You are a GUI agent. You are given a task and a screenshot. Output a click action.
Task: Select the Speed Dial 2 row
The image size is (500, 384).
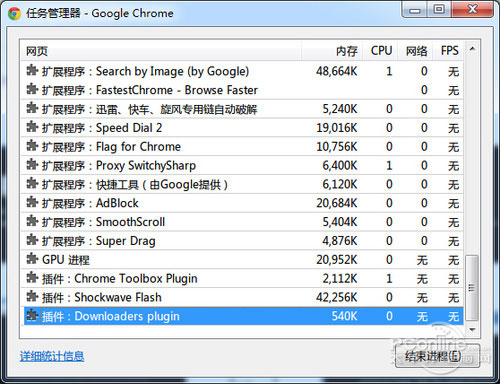coord(242,128)
